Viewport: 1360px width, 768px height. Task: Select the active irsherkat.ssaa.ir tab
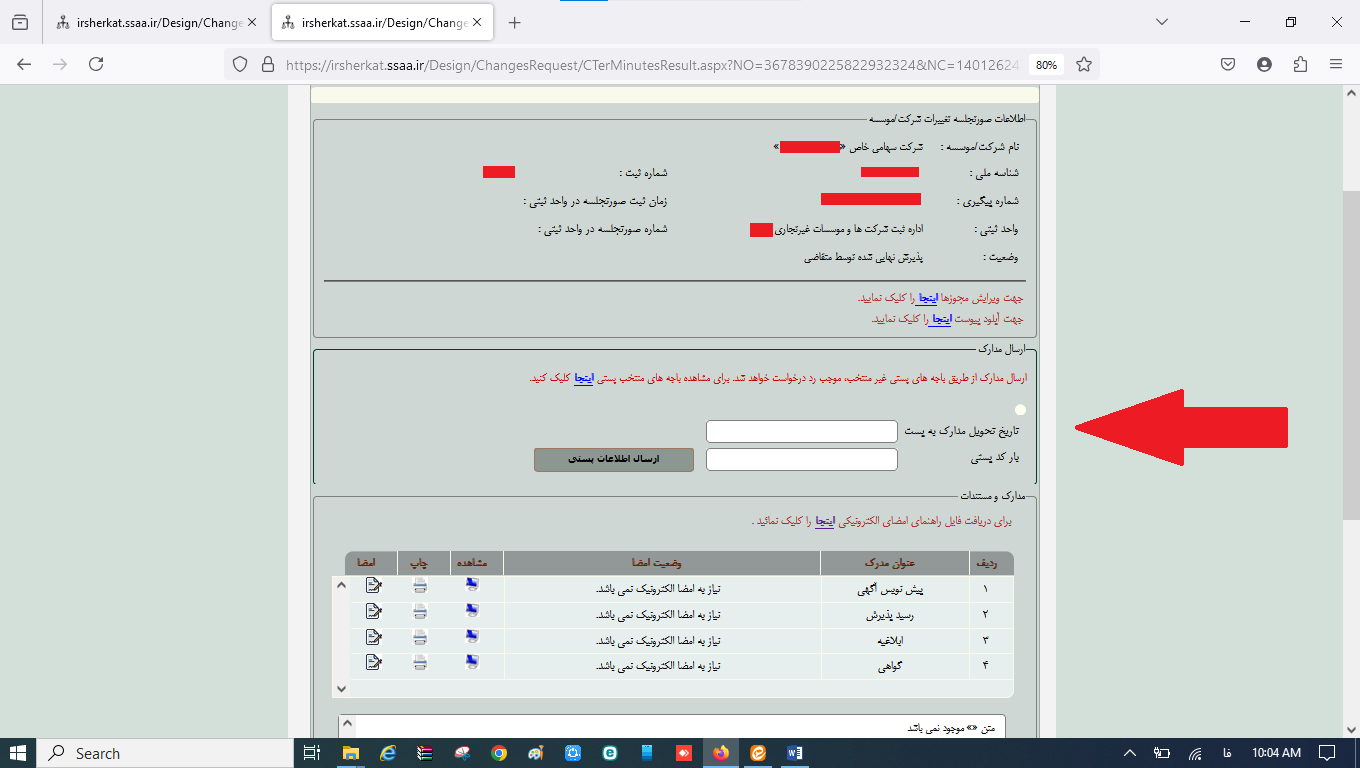[x=384, y=22]
